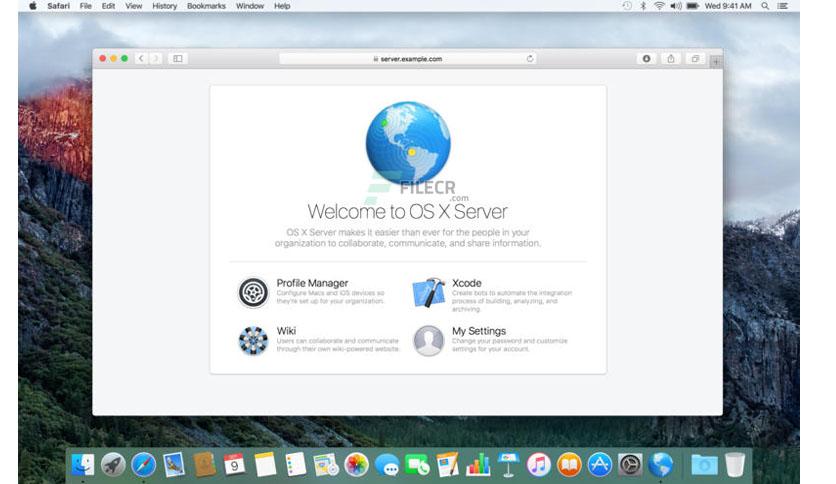Screen dimensions: 836x484
Task: Go back with Safari's back arrow
Action: (141, 59)
